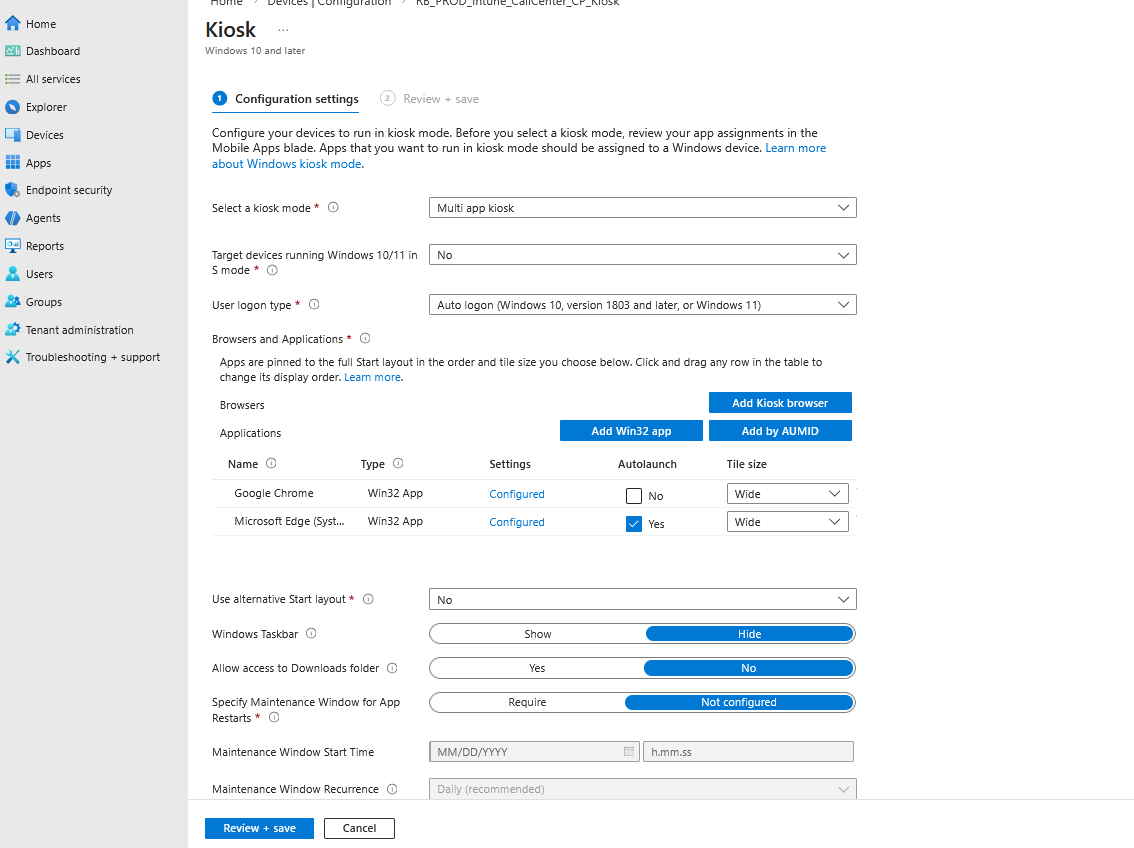Open the Kiosk more options ellipsis

coord(283,30)
